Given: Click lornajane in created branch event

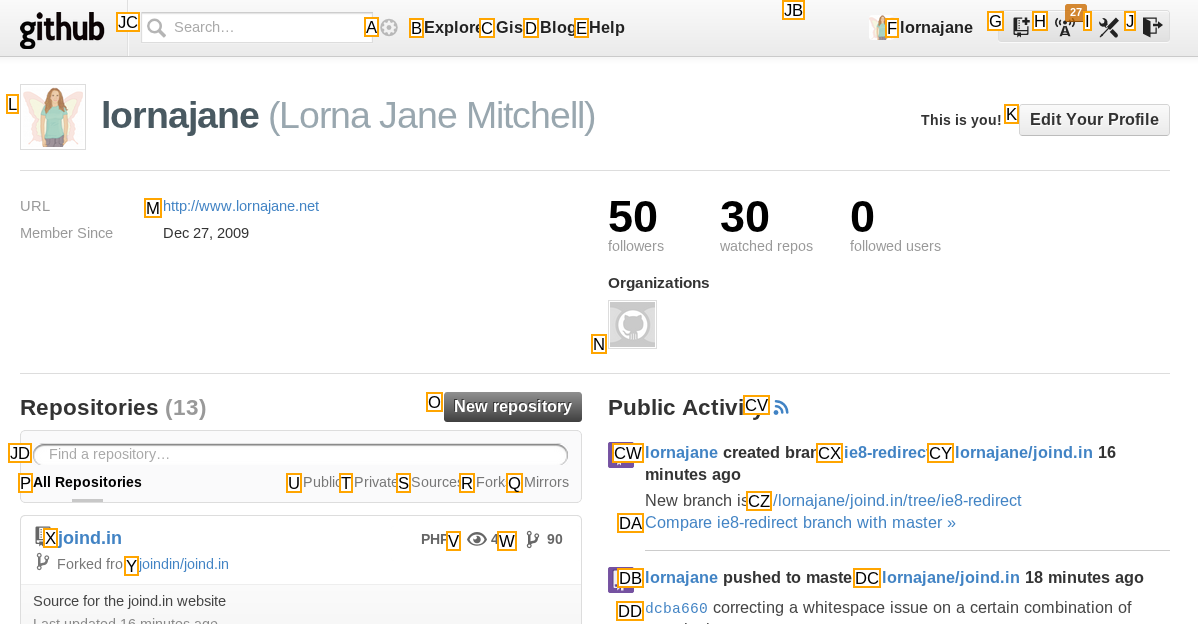Looking at the screenshot, I should tap(682, 452).
